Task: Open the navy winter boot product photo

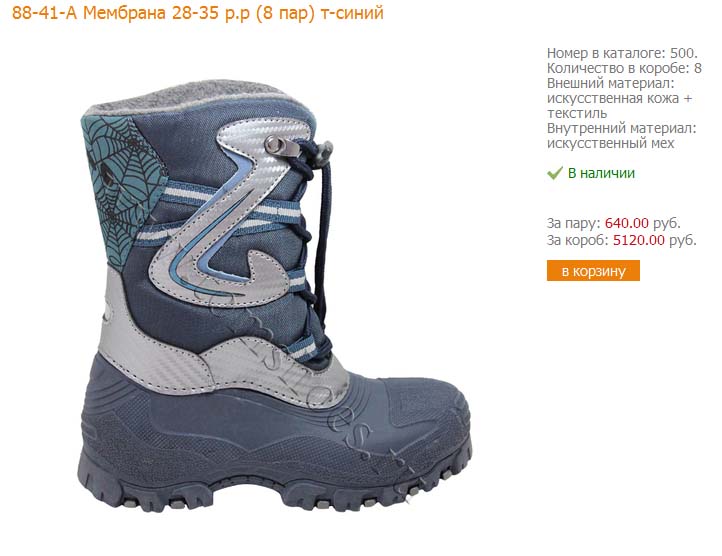Action: [x=275, y=295]
